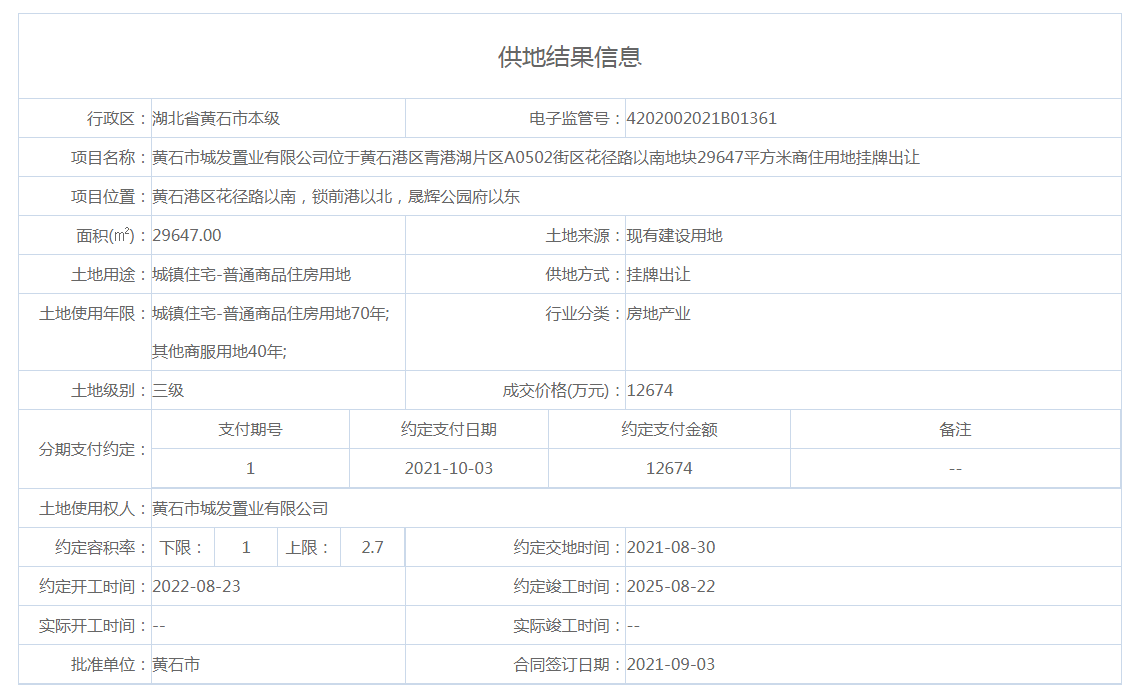
Task: Click the 约定开工时间 label
Action: (x=94, y=586)
